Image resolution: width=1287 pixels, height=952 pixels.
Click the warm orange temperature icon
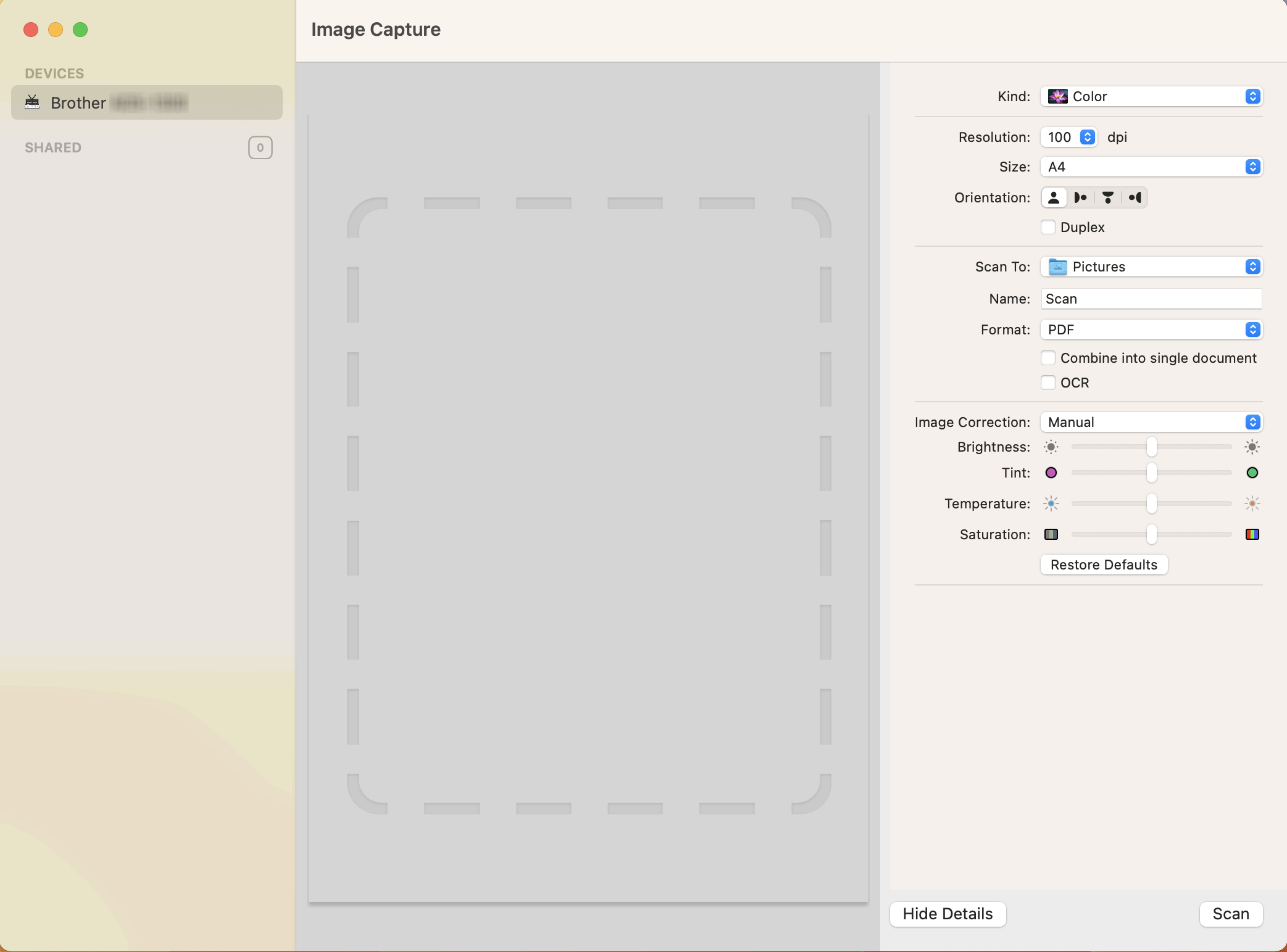point(1252,503)
